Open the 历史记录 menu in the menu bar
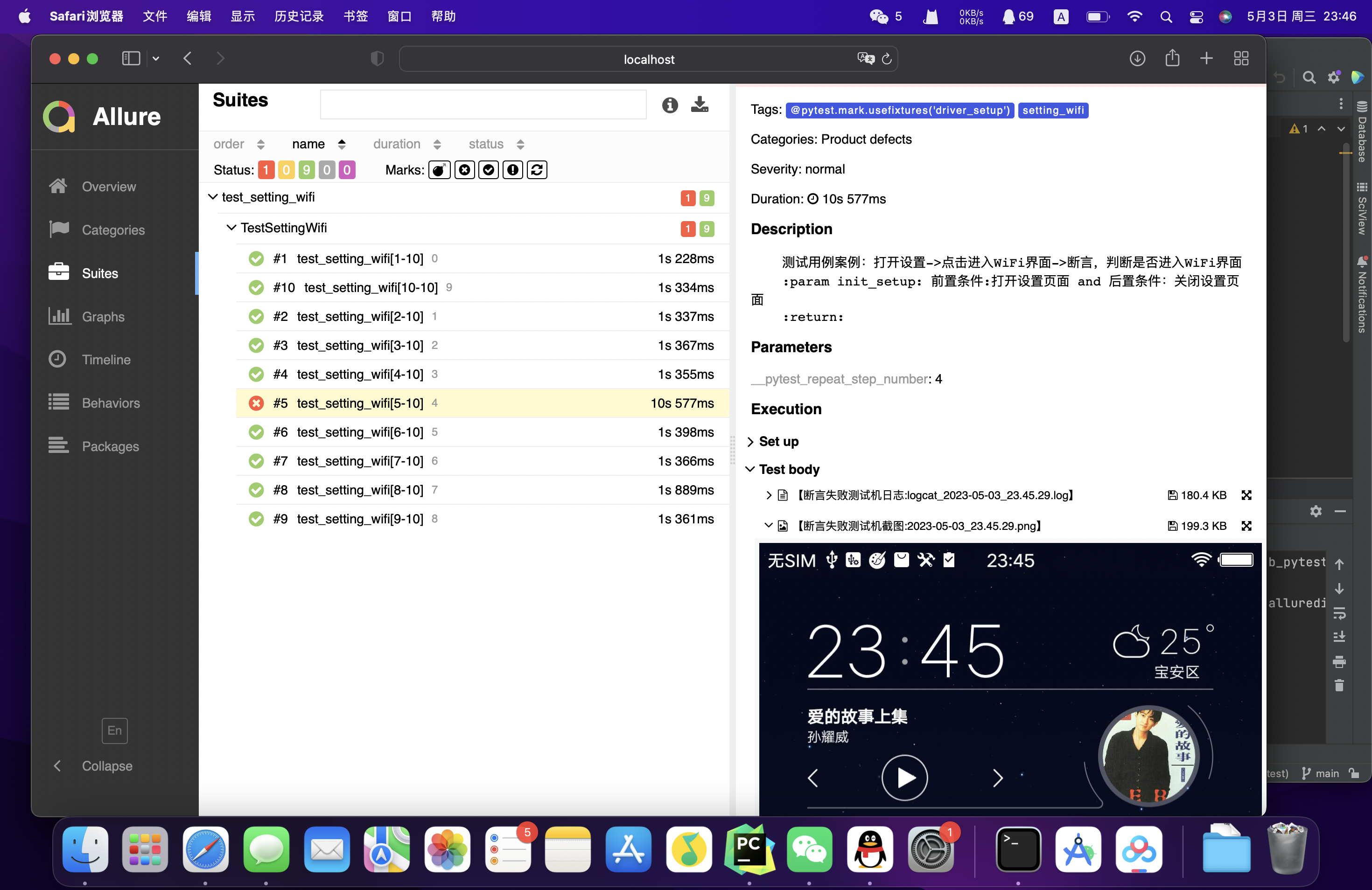Screen dimensions: 1372x890 pyautogui.click(x=298, y=16)
